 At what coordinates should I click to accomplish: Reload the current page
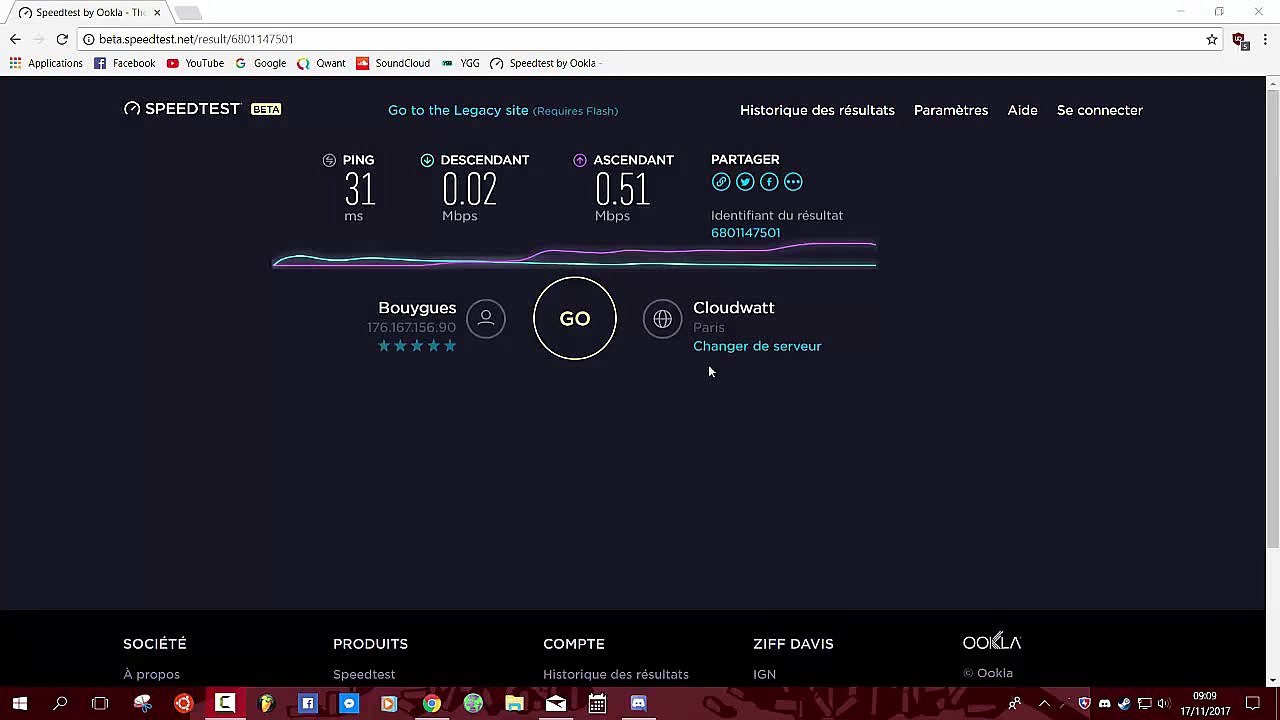pyautogui.click(x=62, y=39)
